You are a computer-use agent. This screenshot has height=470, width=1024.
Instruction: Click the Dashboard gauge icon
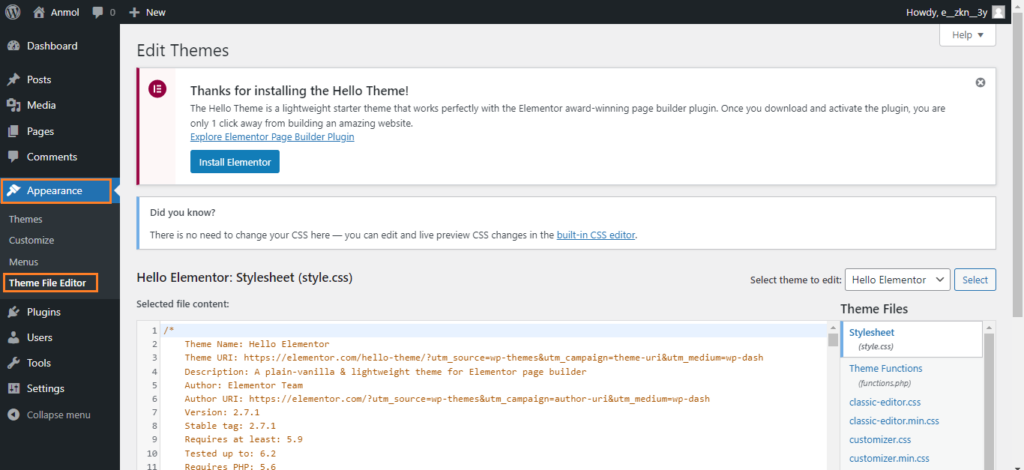pyautogui.click(x=13, y=46)
